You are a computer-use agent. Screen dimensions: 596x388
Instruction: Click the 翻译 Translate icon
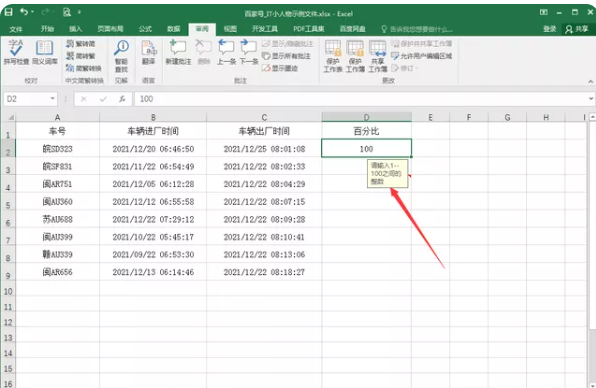coord(148,52)
